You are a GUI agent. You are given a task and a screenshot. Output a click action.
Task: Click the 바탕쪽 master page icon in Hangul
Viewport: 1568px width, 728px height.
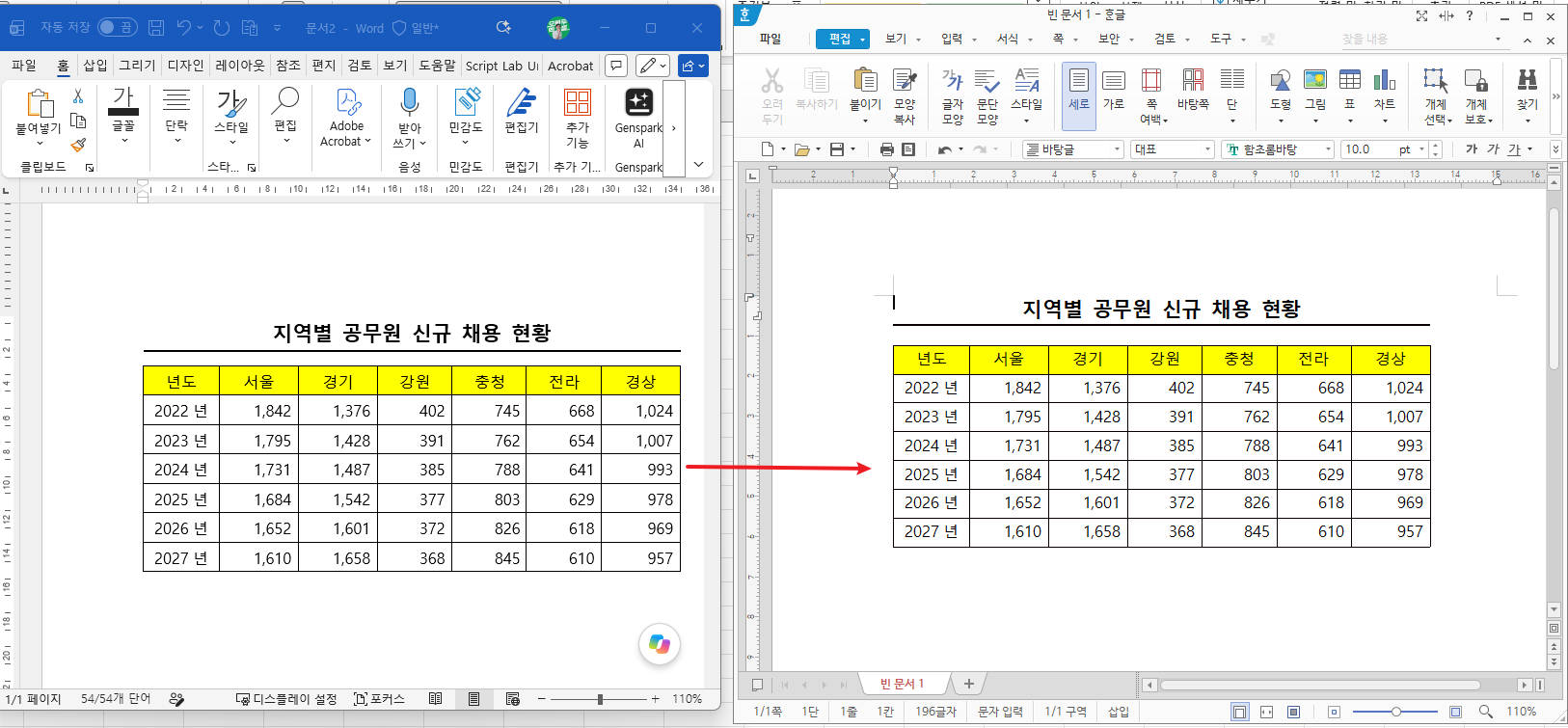[1193, 89]
